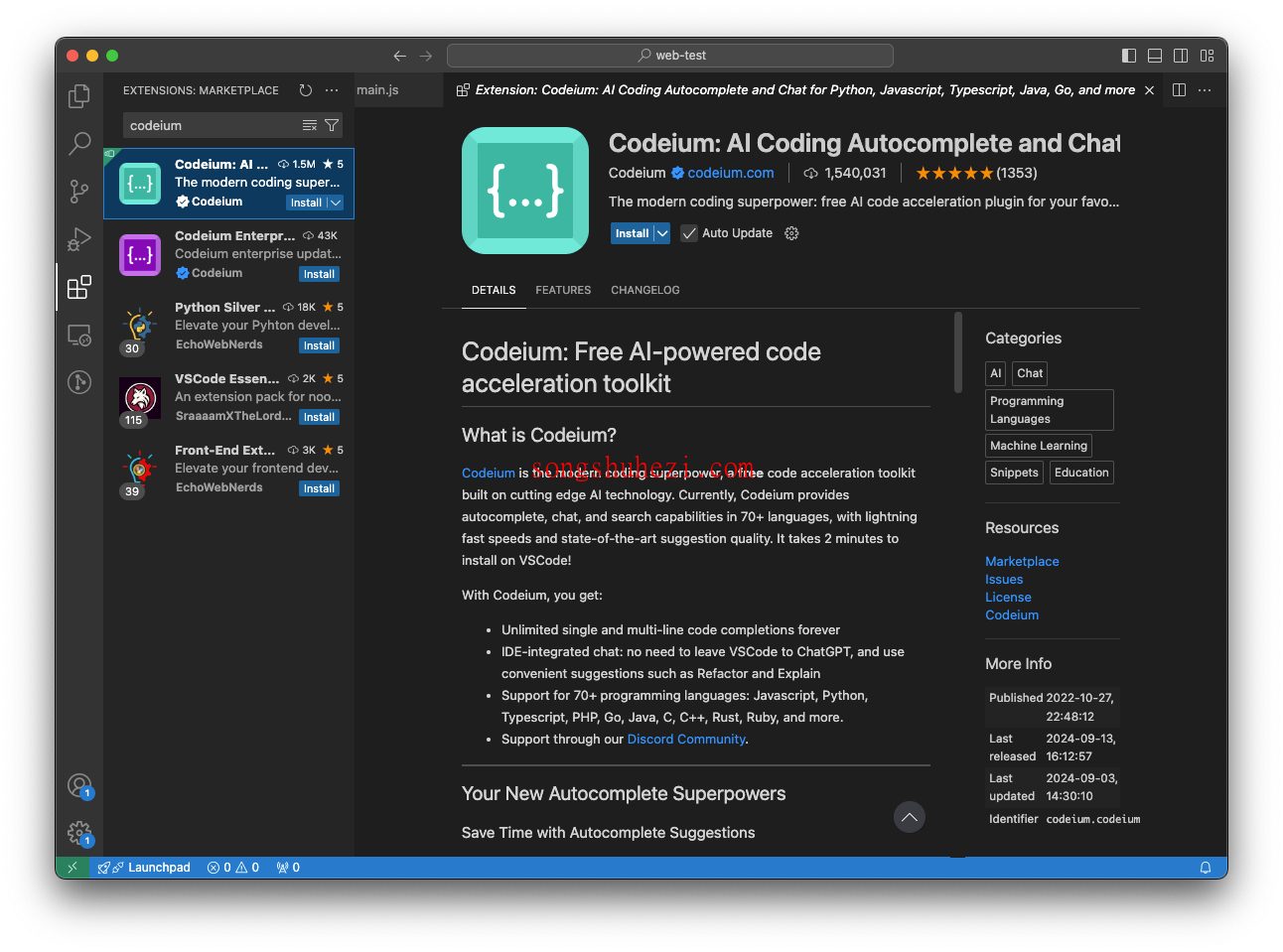Click the ports forwarded status item
1283x952 pixels.
point(288,868)
